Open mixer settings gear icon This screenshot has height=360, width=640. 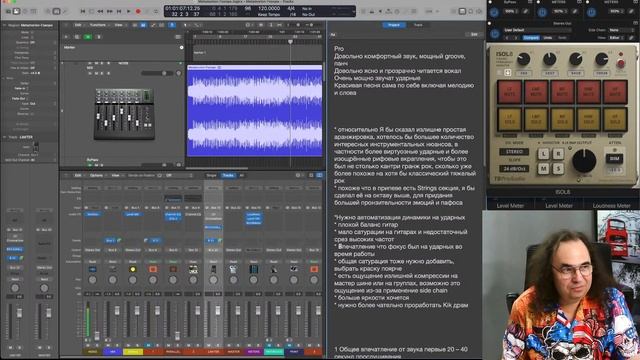[x=298, y=175]
